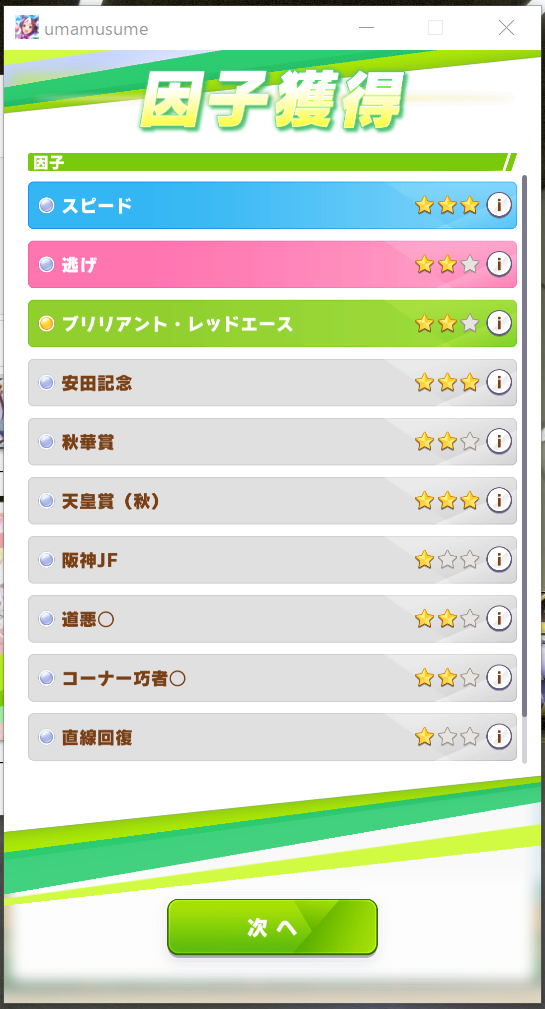
Task: Select the blue スピード factor row
Action: [272, 205]
